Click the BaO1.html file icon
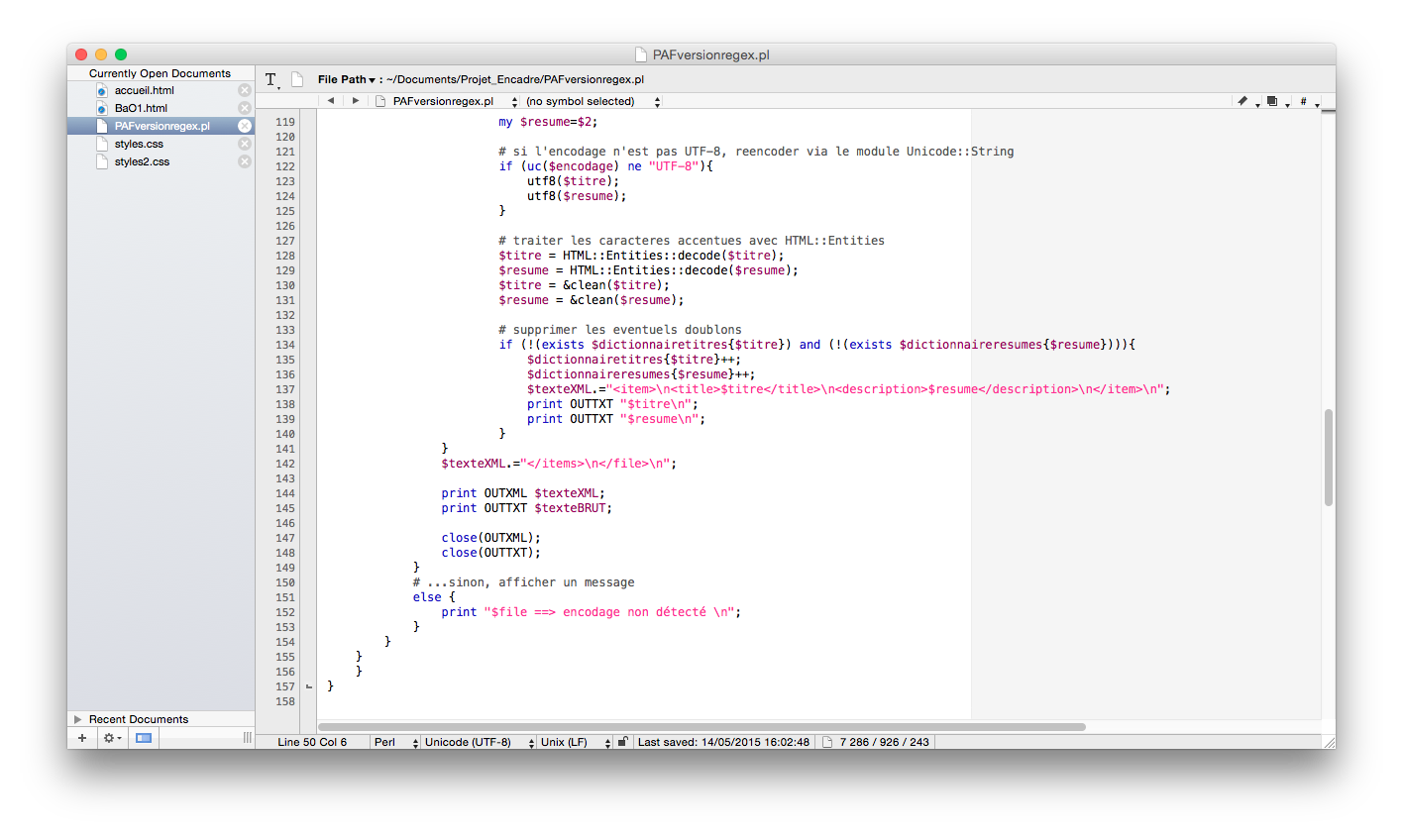 101,108
